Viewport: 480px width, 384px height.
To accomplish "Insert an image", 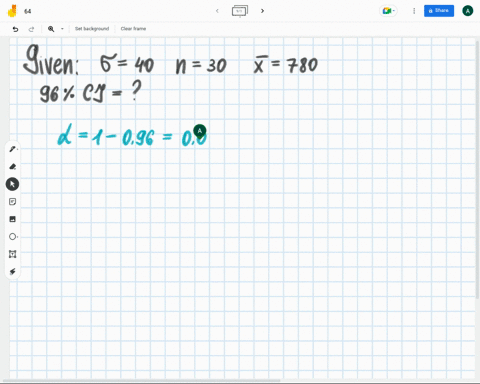I will point(12,219).
